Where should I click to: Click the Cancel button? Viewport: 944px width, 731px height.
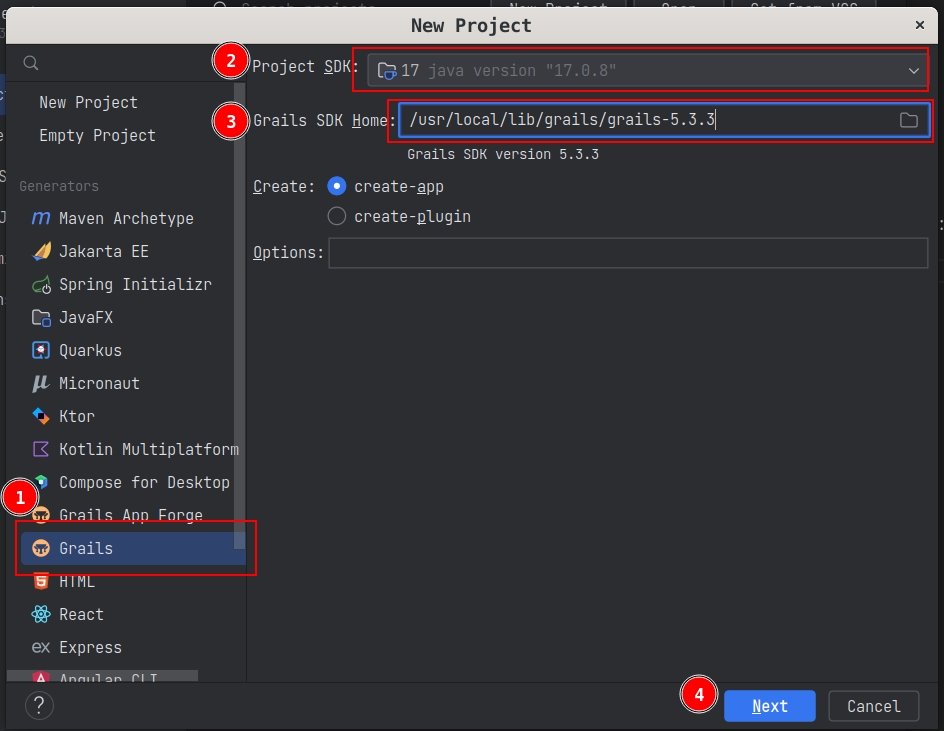[874, 706]
